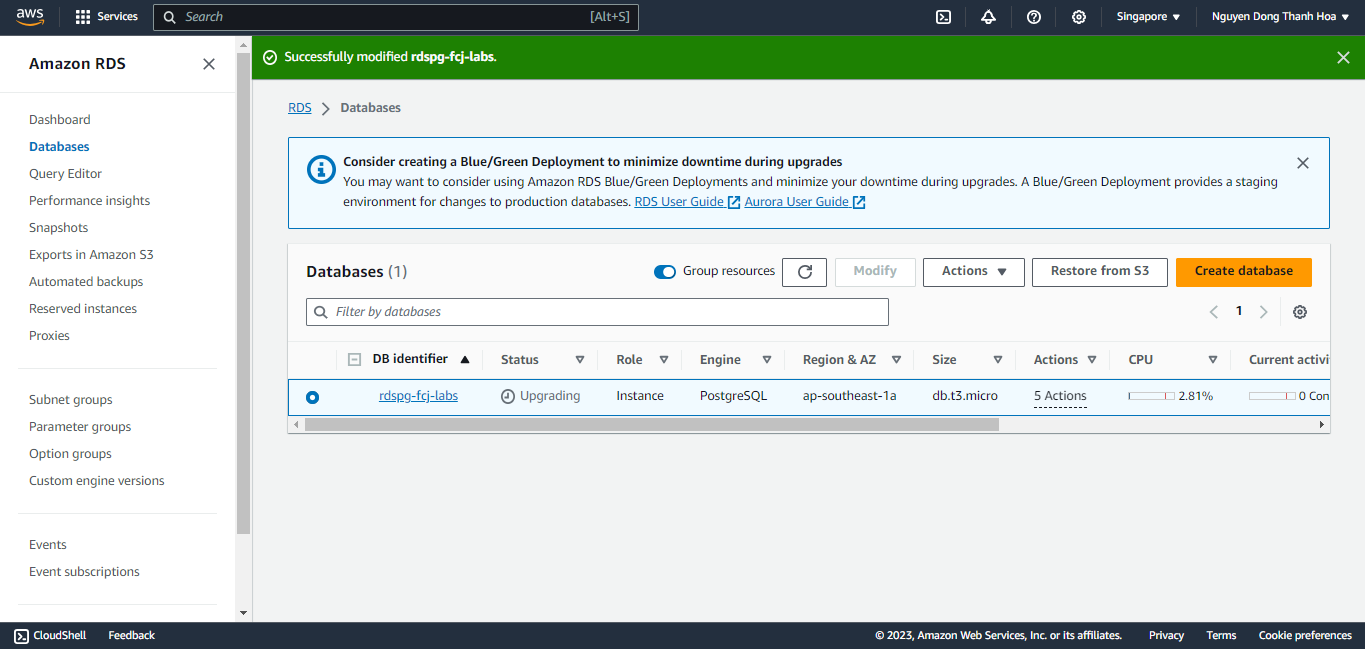The image size is (1365, 649).
Task: Open the Nguyen Dong Thanh Hoa account menu
Action: [x=1279, y=17]
